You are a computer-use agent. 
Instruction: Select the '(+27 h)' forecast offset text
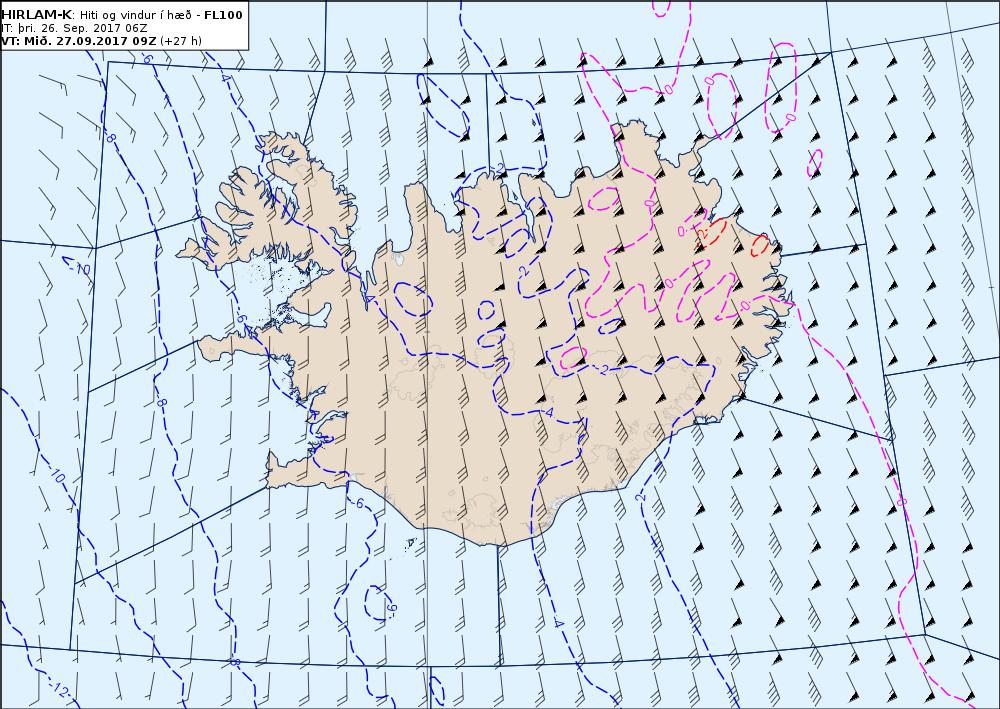180,41
